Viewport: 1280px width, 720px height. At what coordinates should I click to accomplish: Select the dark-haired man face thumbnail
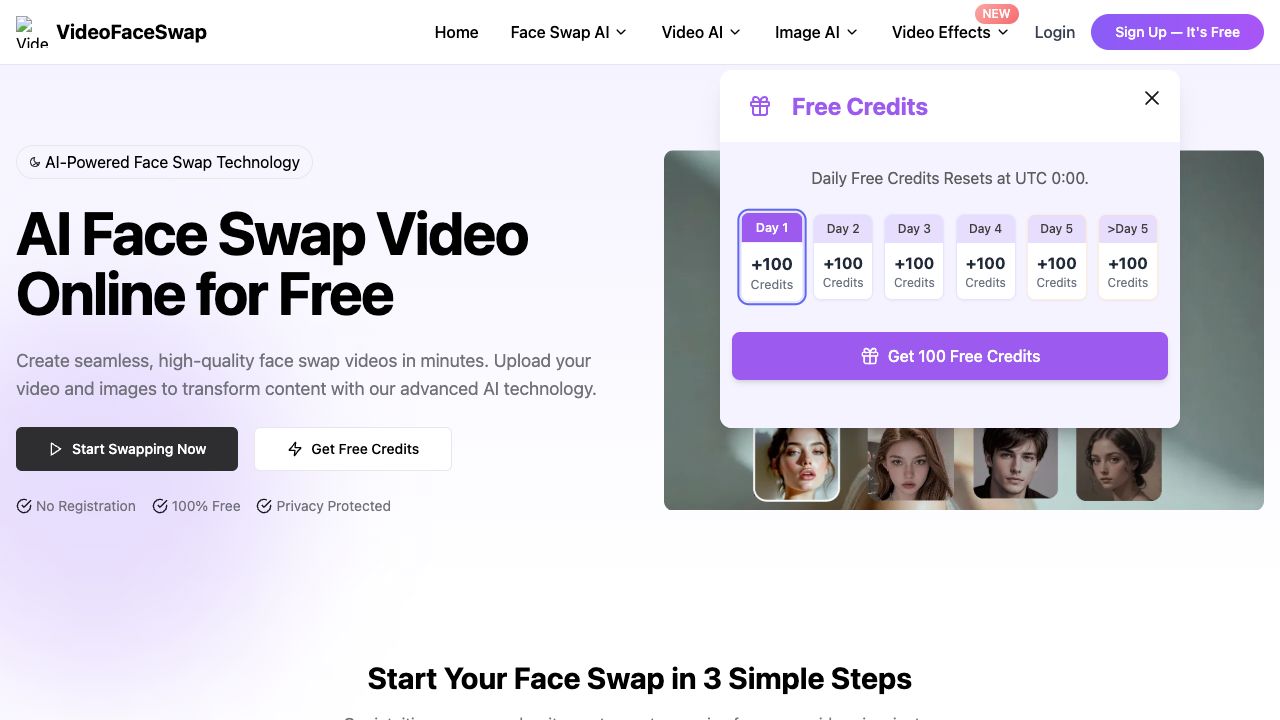coord(1015,462)
